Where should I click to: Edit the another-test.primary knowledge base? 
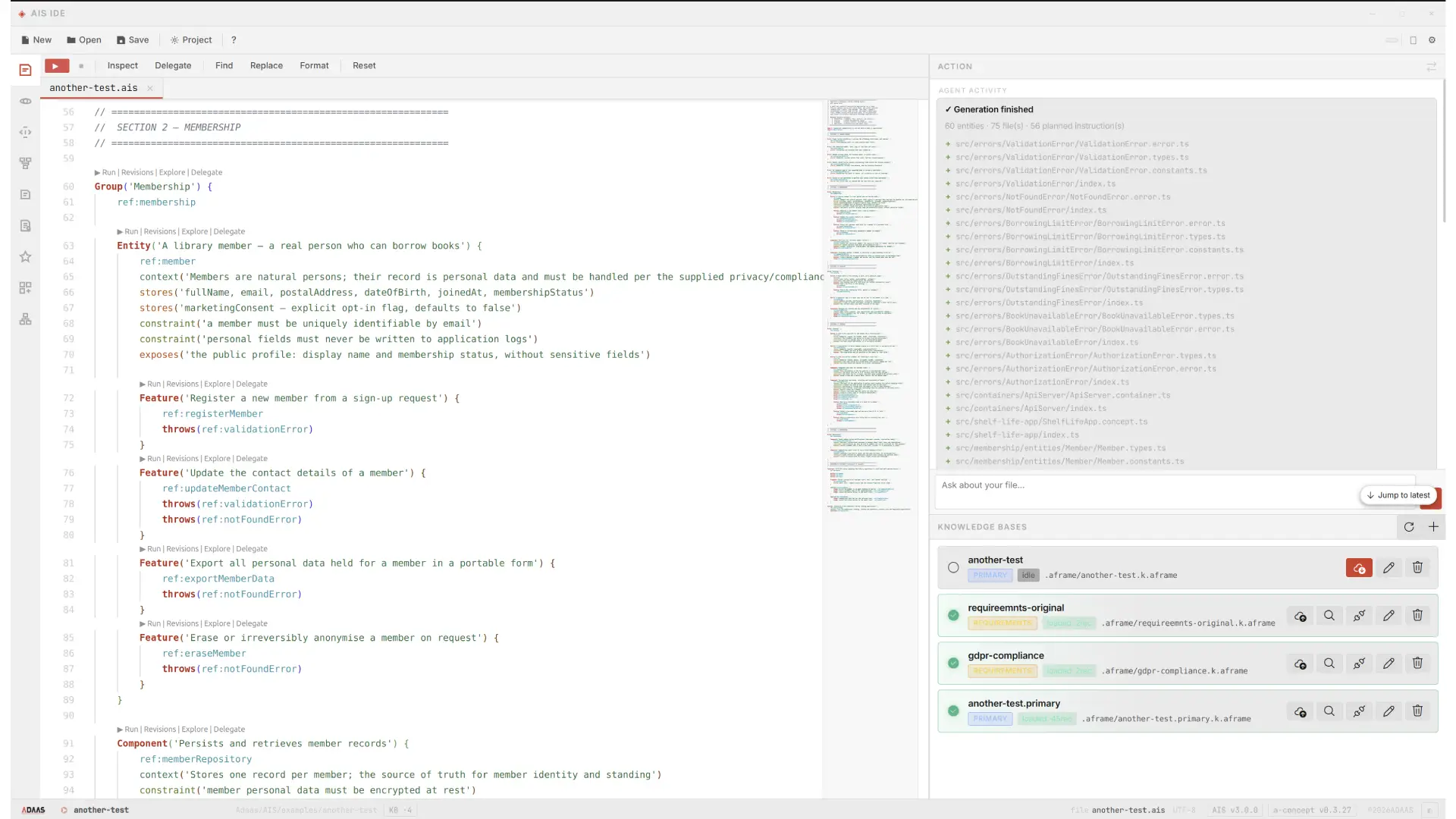tap(1389, 711)
